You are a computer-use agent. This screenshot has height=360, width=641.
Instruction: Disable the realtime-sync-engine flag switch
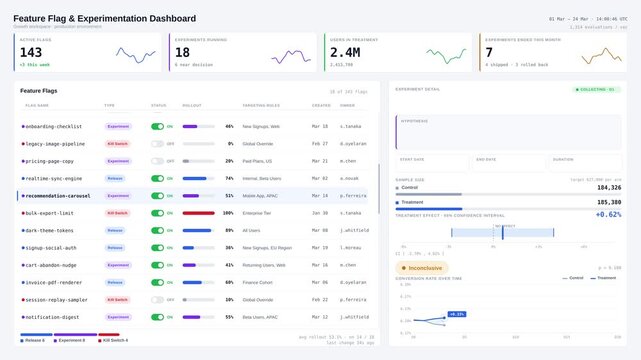(x=157, y=179)
